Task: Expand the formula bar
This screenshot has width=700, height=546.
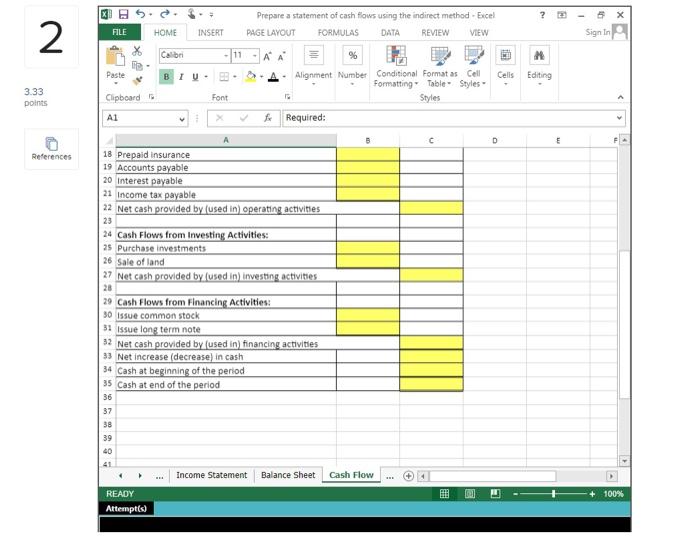Action: pos(619,118)
